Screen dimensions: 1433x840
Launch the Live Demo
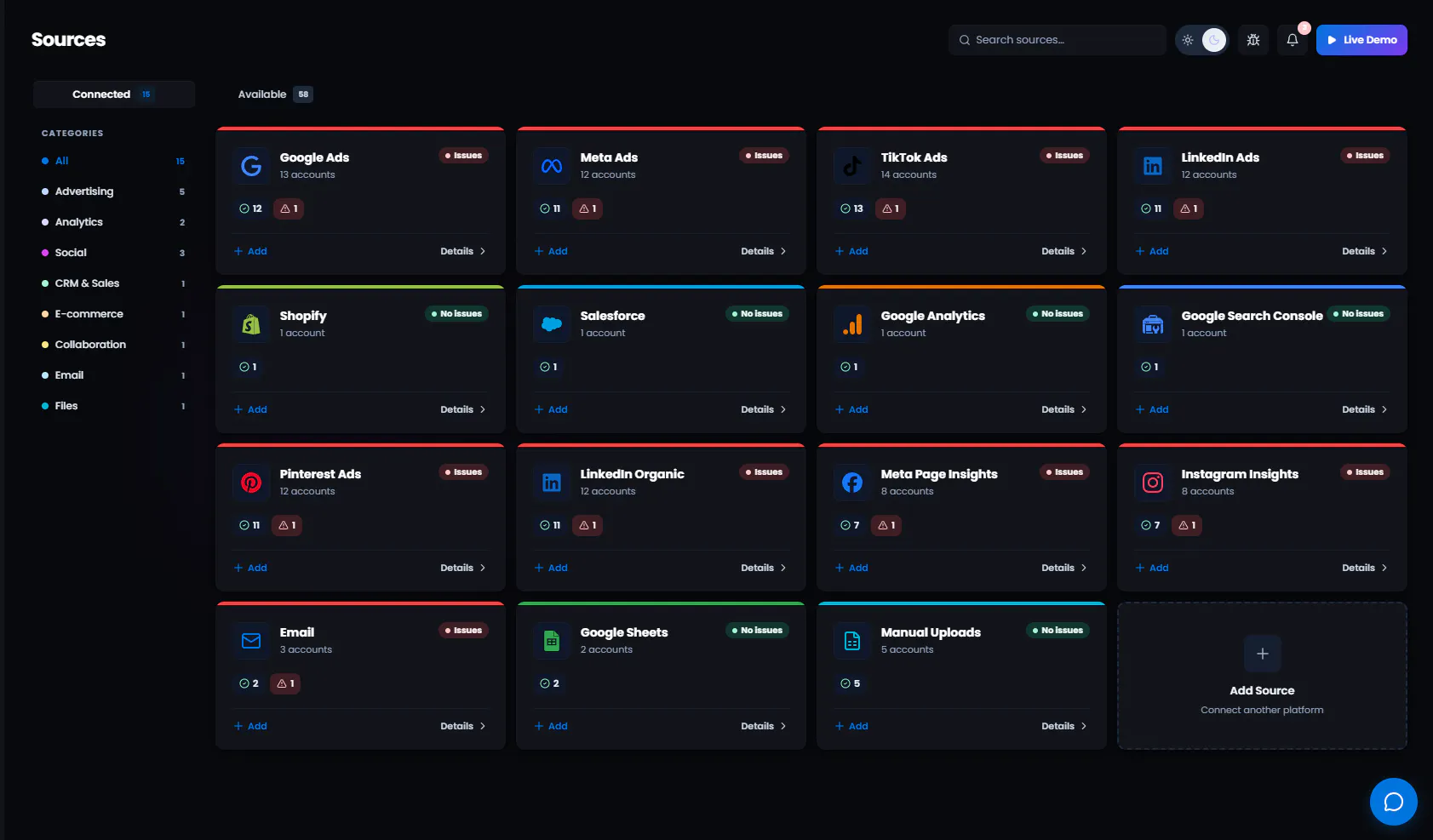(x=1361, y=40)
